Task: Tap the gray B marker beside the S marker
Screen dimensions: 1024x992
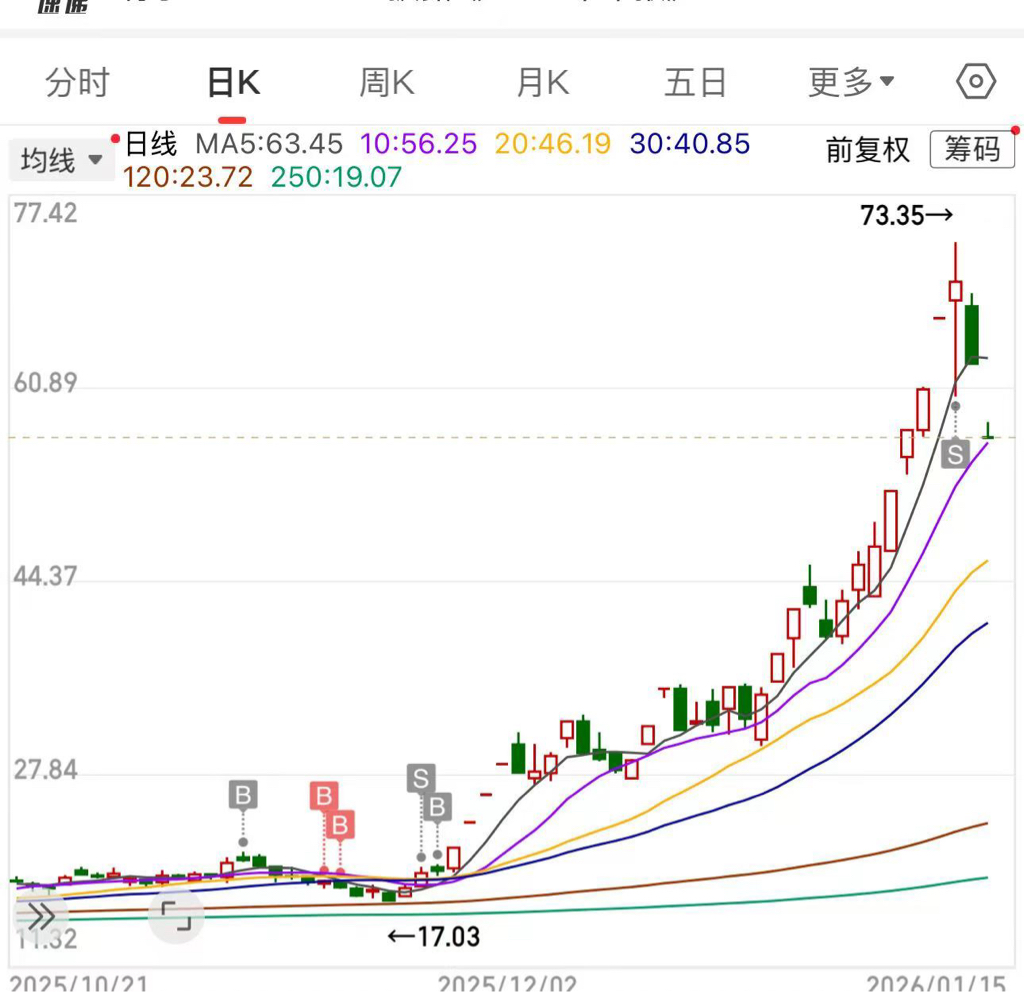Action: click(437, 807)
